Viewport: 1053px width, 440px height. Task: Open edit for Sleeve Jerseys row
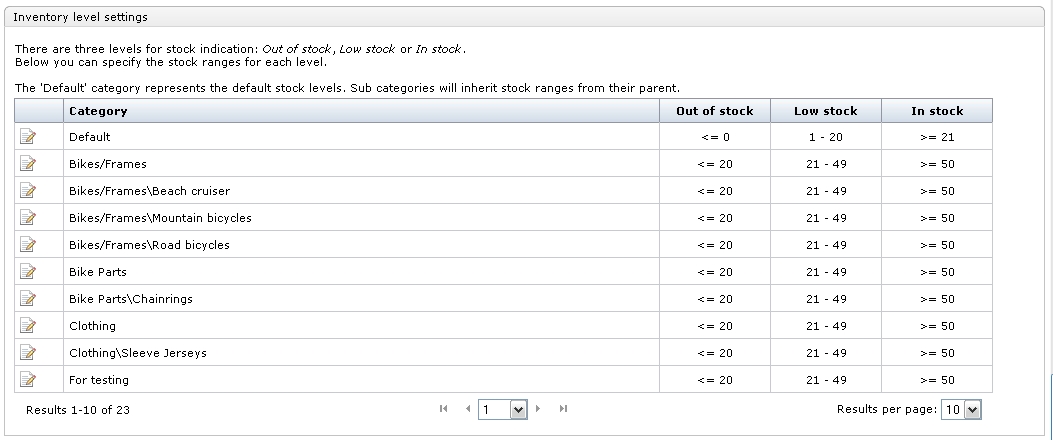[28, 353]
